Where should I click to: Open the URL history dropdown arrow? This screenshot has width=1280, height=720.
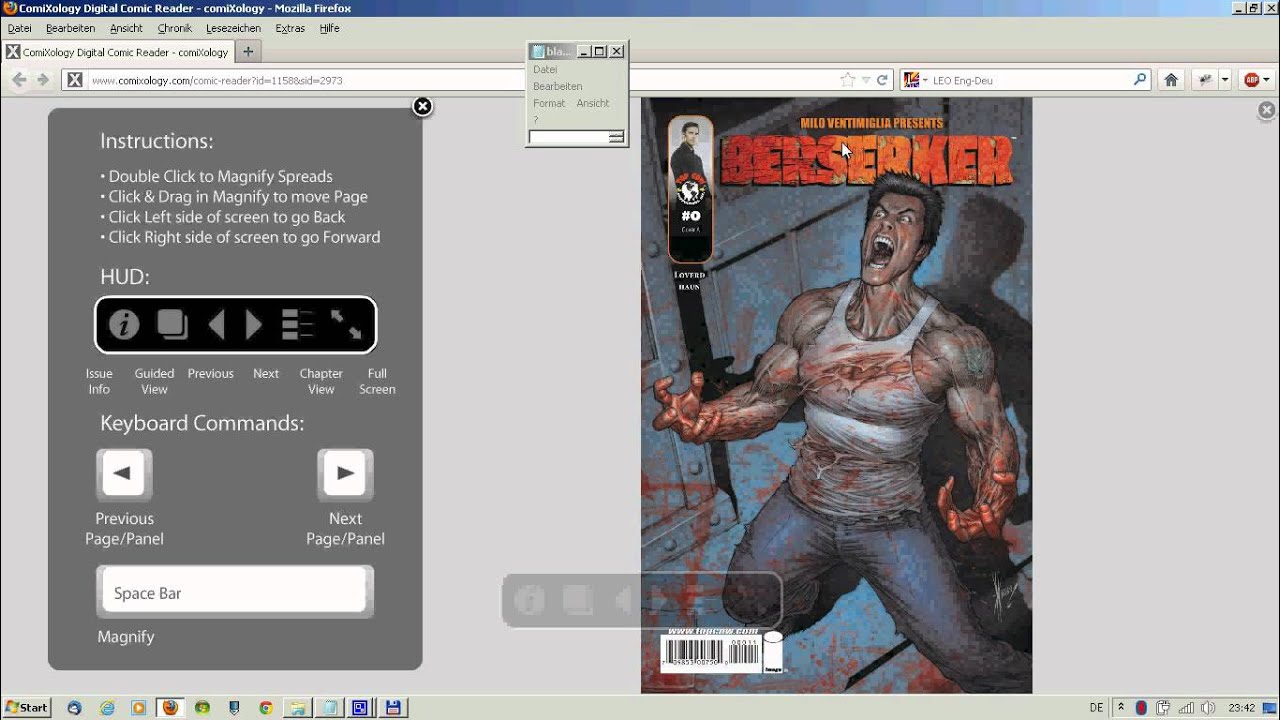866,80
